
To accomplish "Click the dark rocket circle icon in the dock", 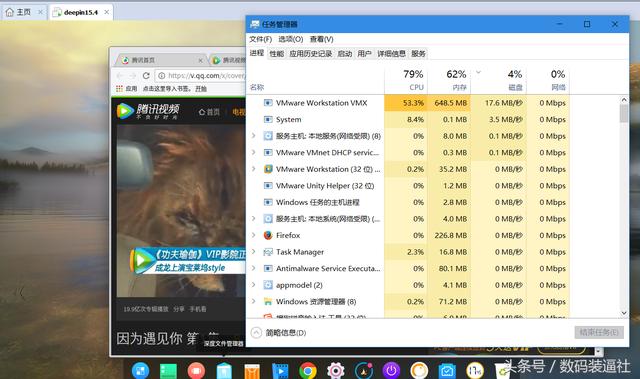I will pyautogui.click(x=364, y=370).
